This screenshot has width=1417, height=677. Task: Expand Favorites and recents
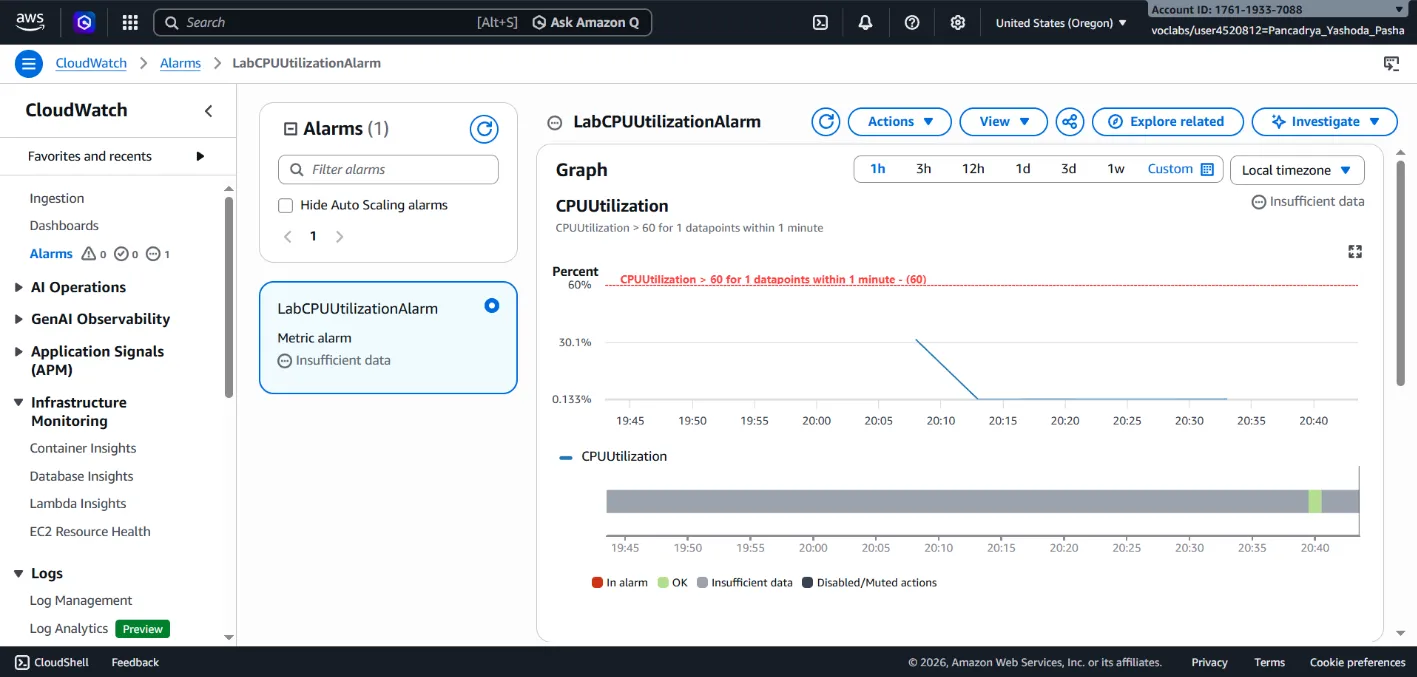tap(200, 156)
